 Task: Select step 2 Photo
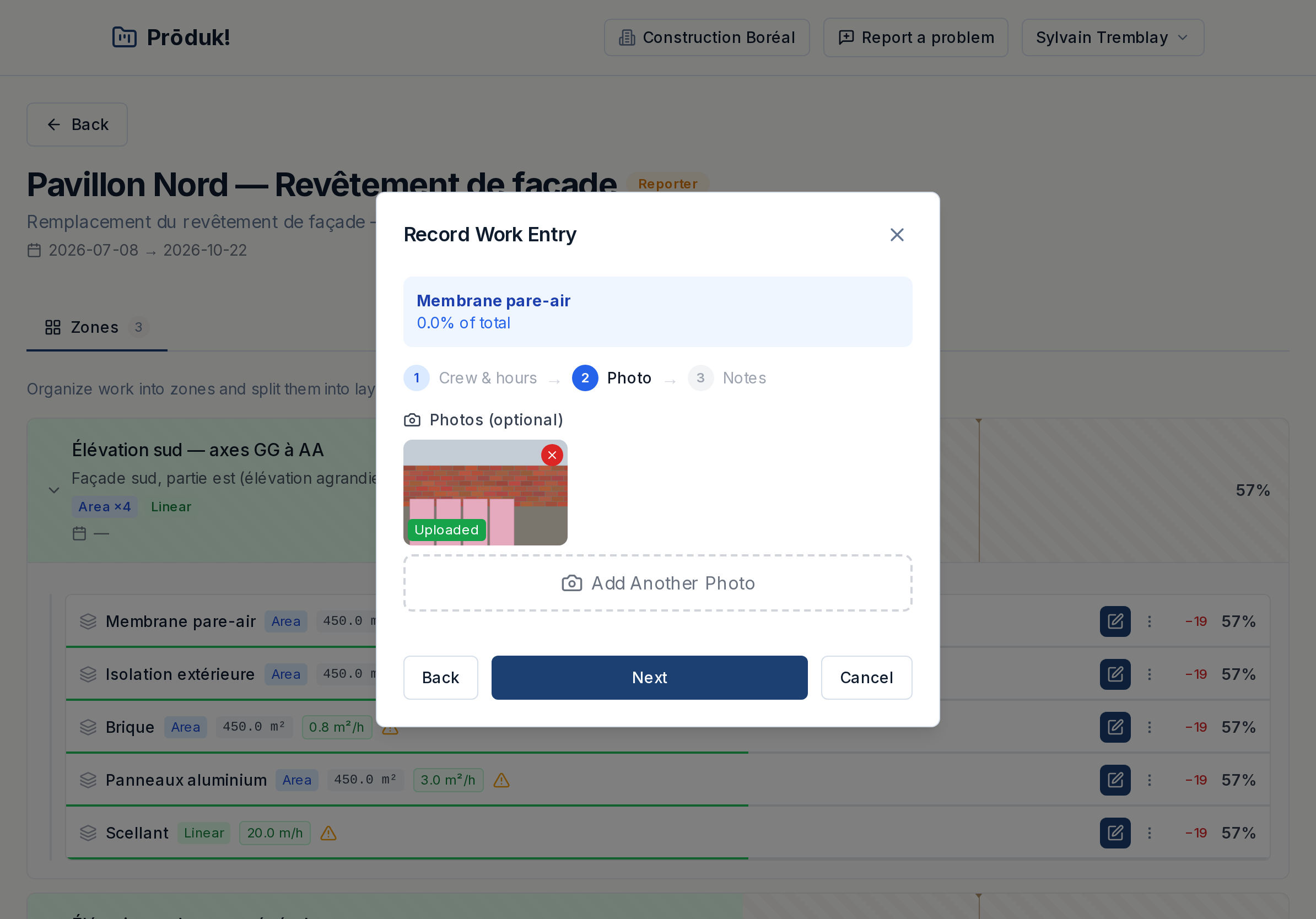[x=612, y=378]
